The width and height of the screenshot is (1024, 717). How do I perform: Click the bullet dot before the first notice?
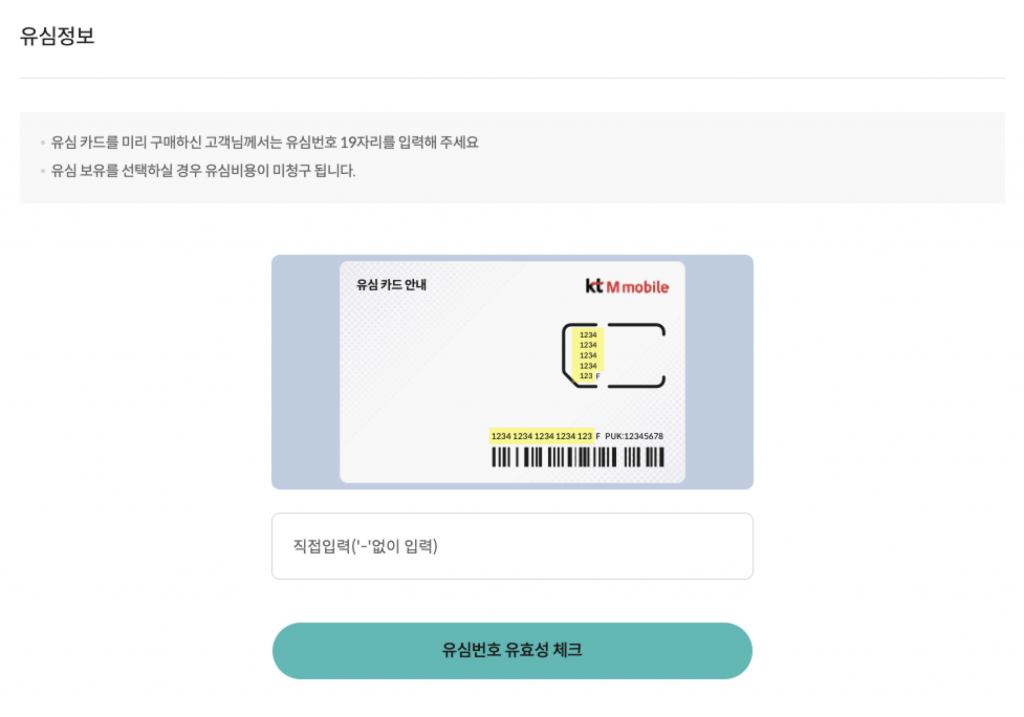(x=42, y=143)
